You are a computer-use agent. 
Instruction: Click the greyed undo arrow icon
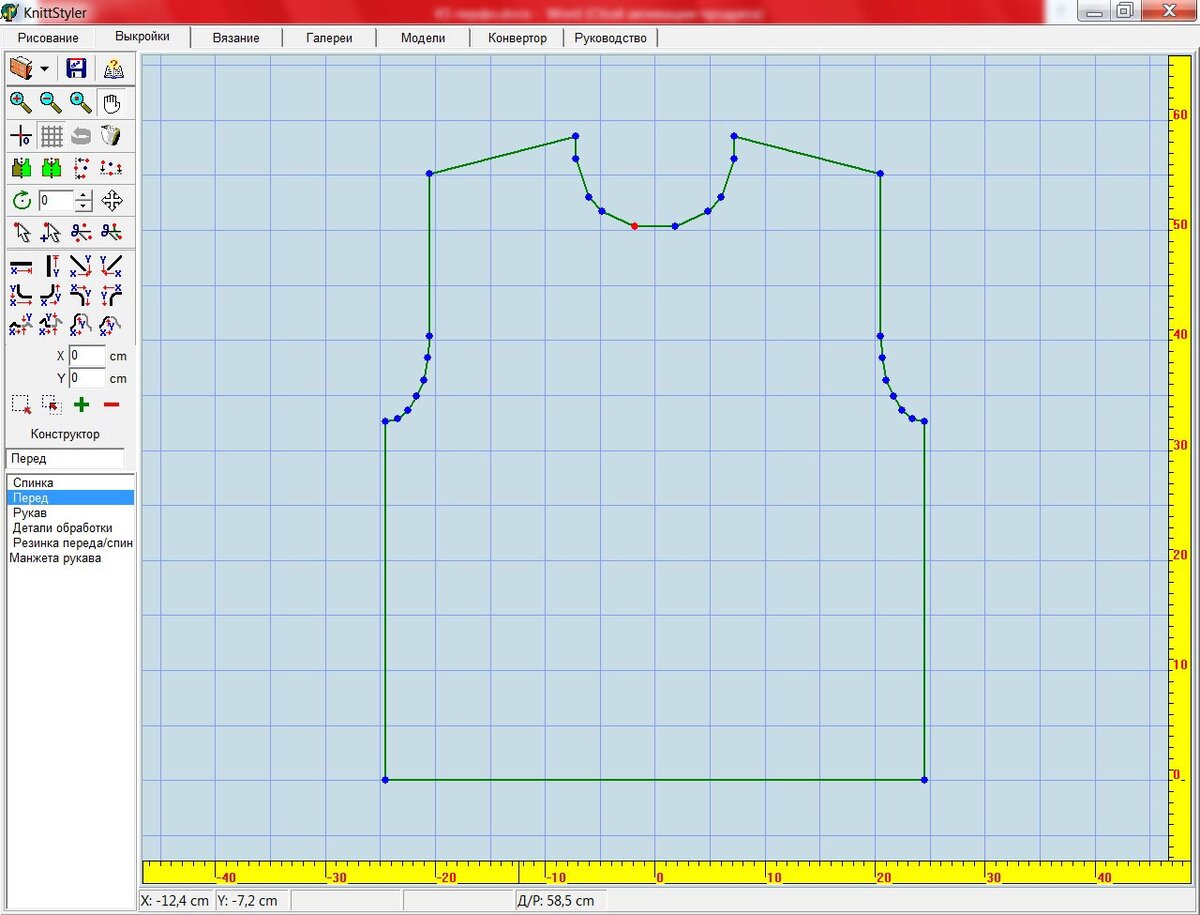coord(81,136)
